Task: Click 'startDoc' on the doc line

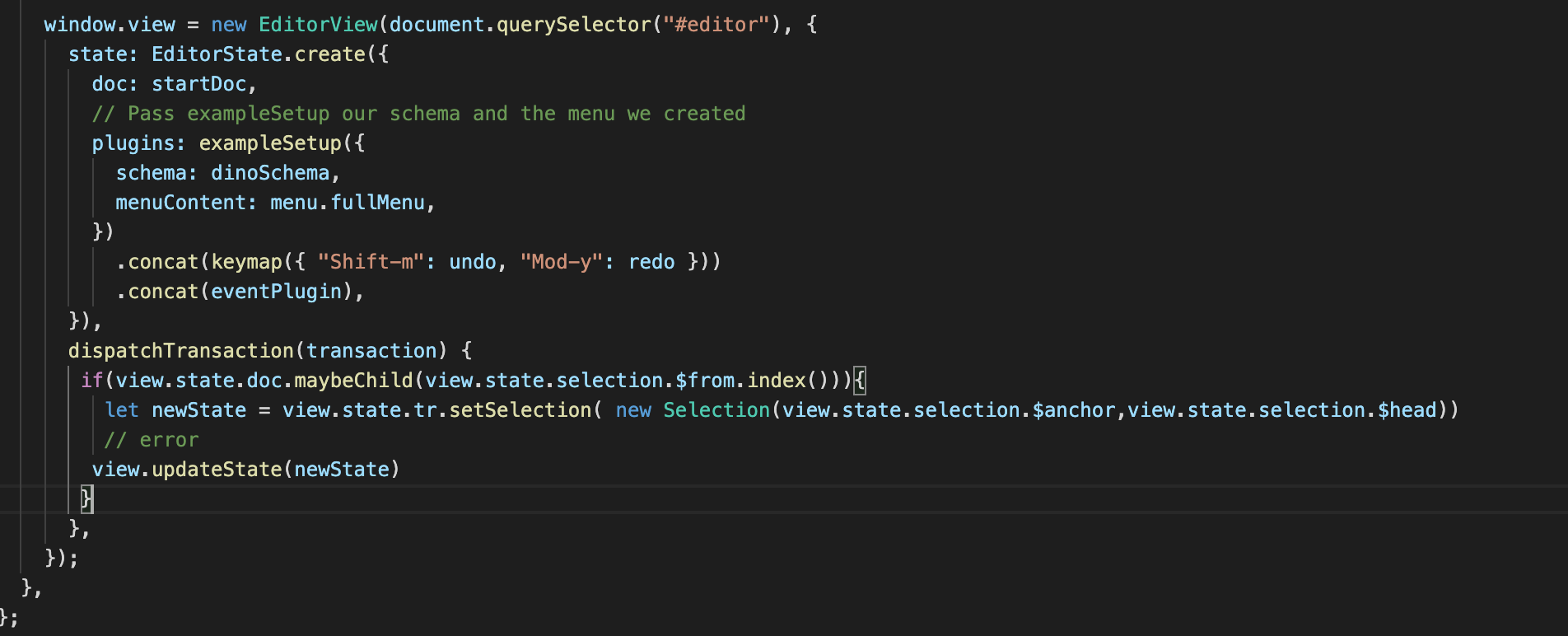Action: [x=199, y=83]
